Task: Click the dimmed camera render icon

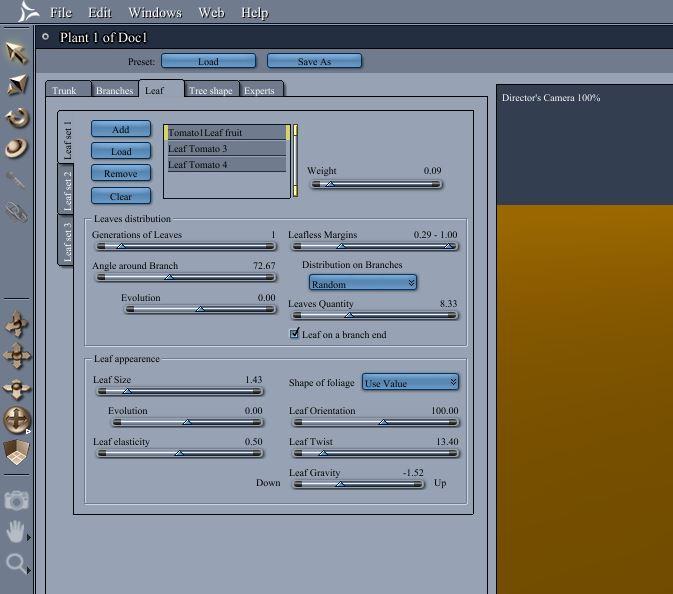Action: 16,500
